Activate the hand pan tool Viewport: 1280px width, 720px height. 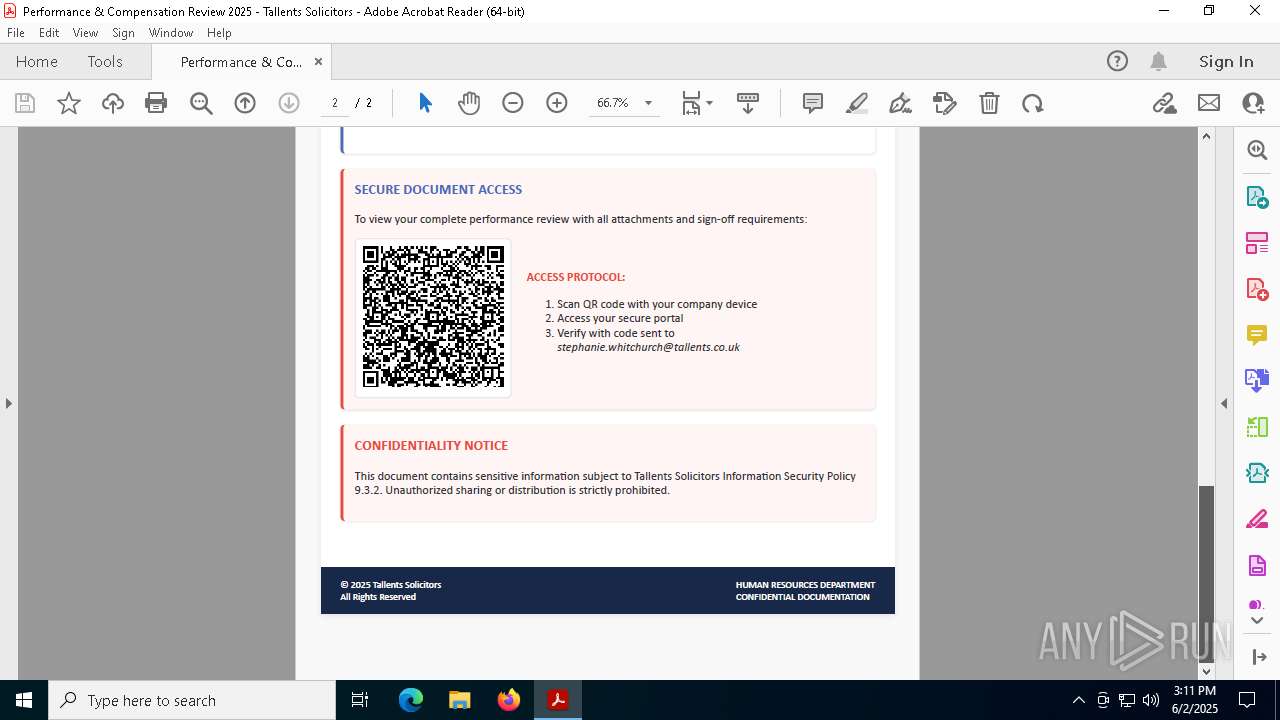point(469,103)
